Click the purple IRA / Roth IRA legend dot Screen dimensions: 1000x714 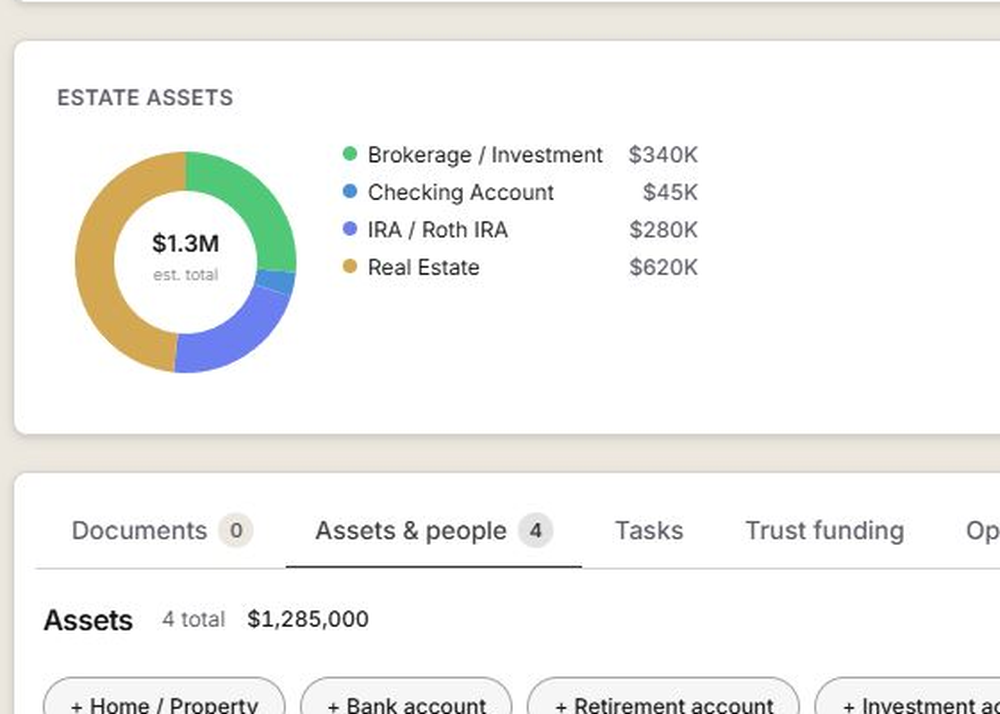point(349,229)
